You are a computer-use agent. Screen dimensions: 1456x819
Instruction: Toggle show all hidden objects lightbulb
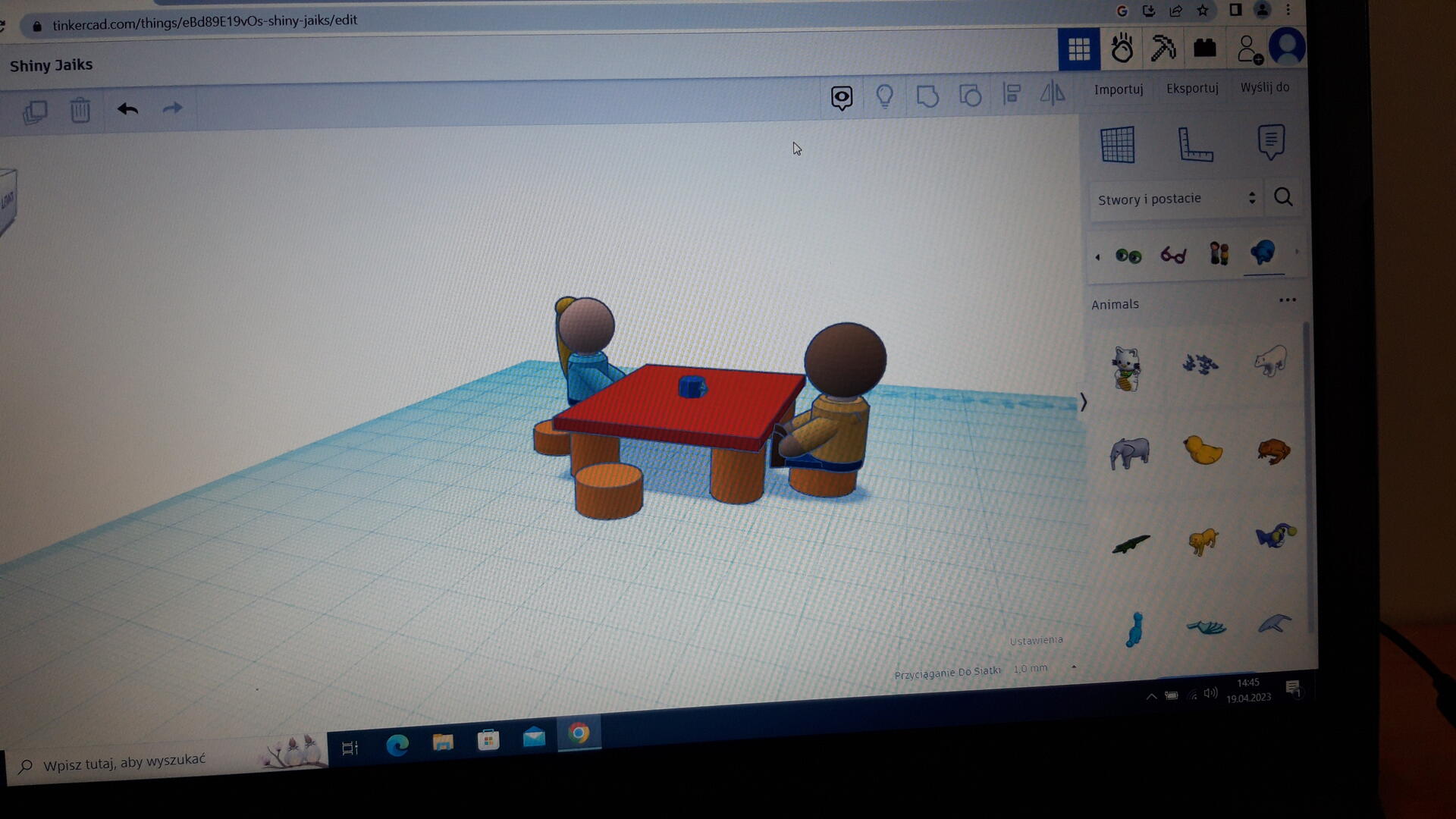point(884,96)
